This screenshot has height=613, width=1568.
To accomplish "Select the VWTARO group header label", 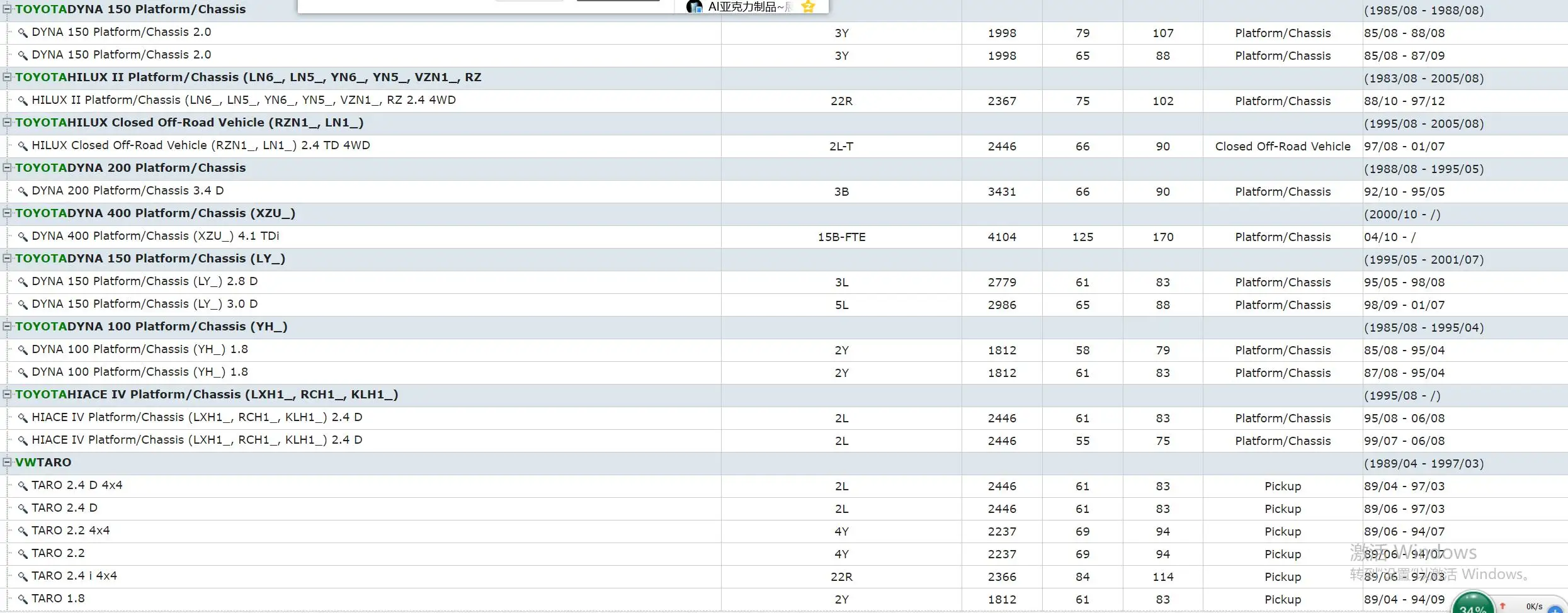I will tap(43, 463).
